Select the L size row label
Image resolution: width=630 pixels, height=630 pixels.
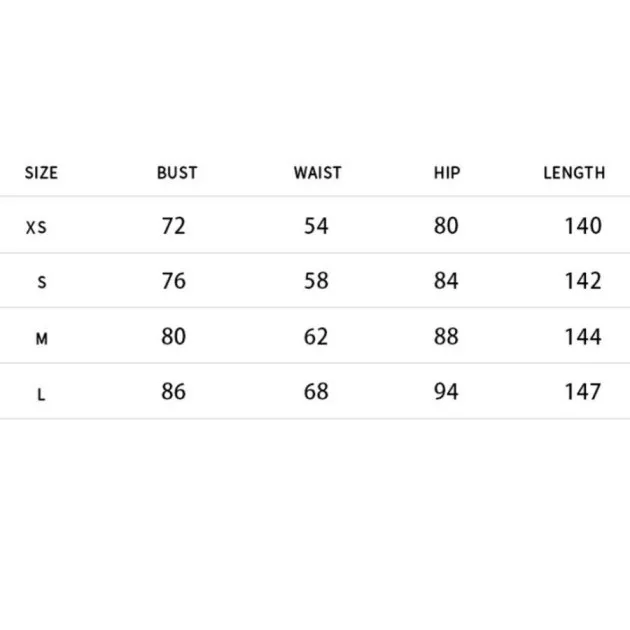(x=41, y=395)
